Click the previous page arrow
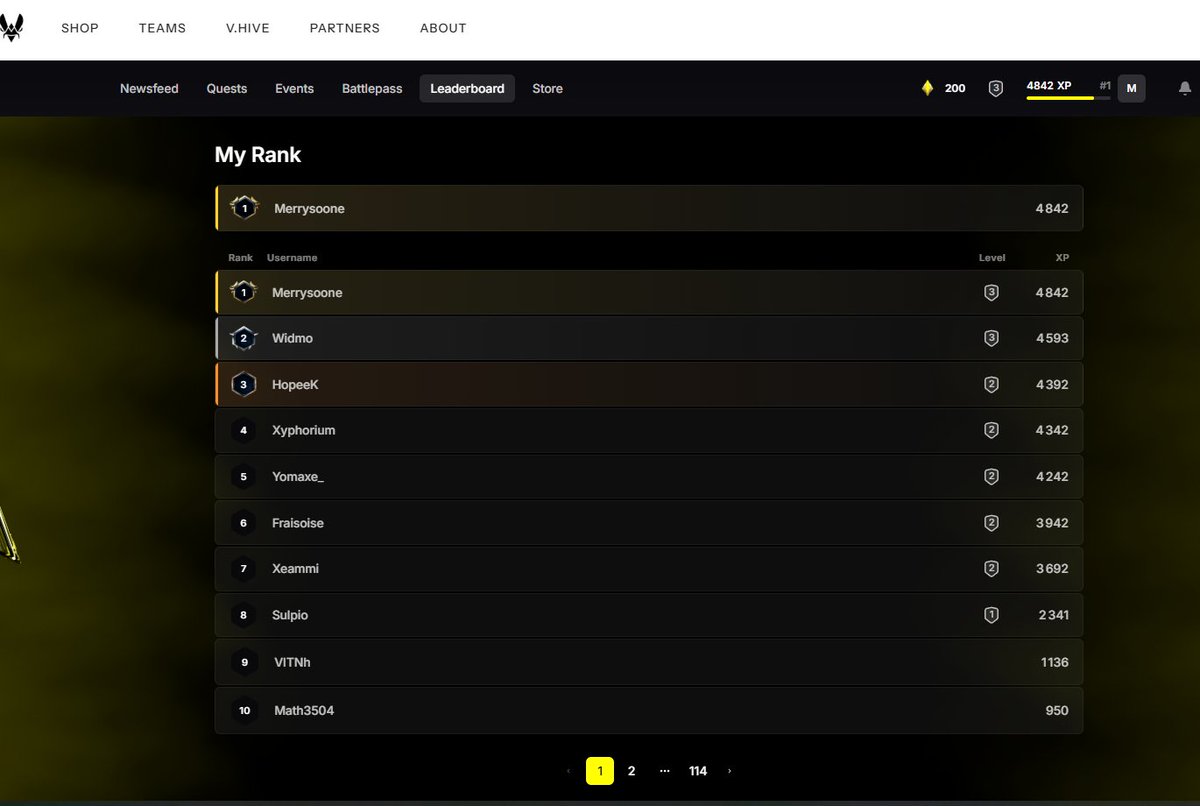The width and height of the screenshot is (1200, 806). coord(568,771)
